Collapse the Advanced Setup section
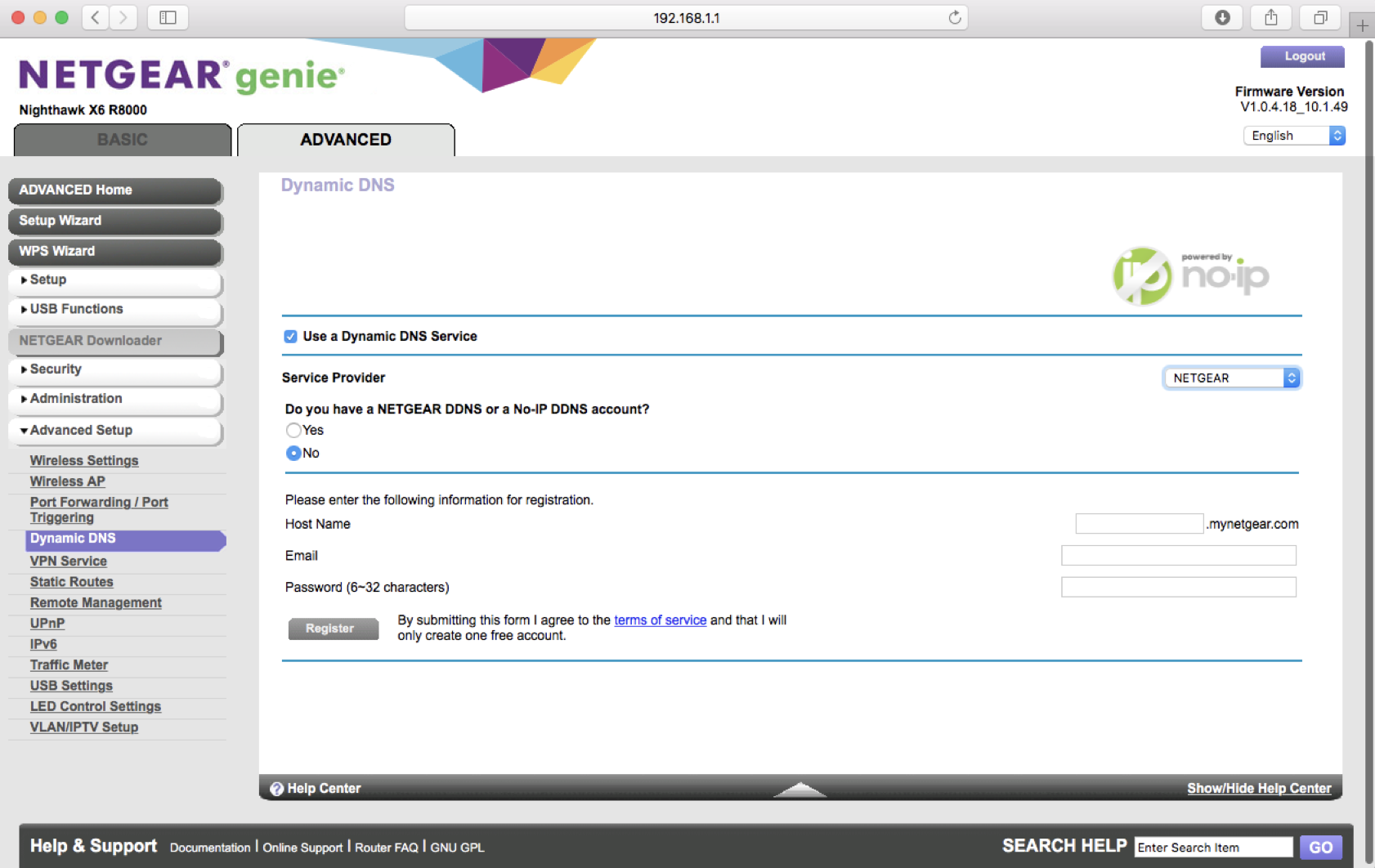Viewport: 1375px width, 868px height. pos(115,431)
